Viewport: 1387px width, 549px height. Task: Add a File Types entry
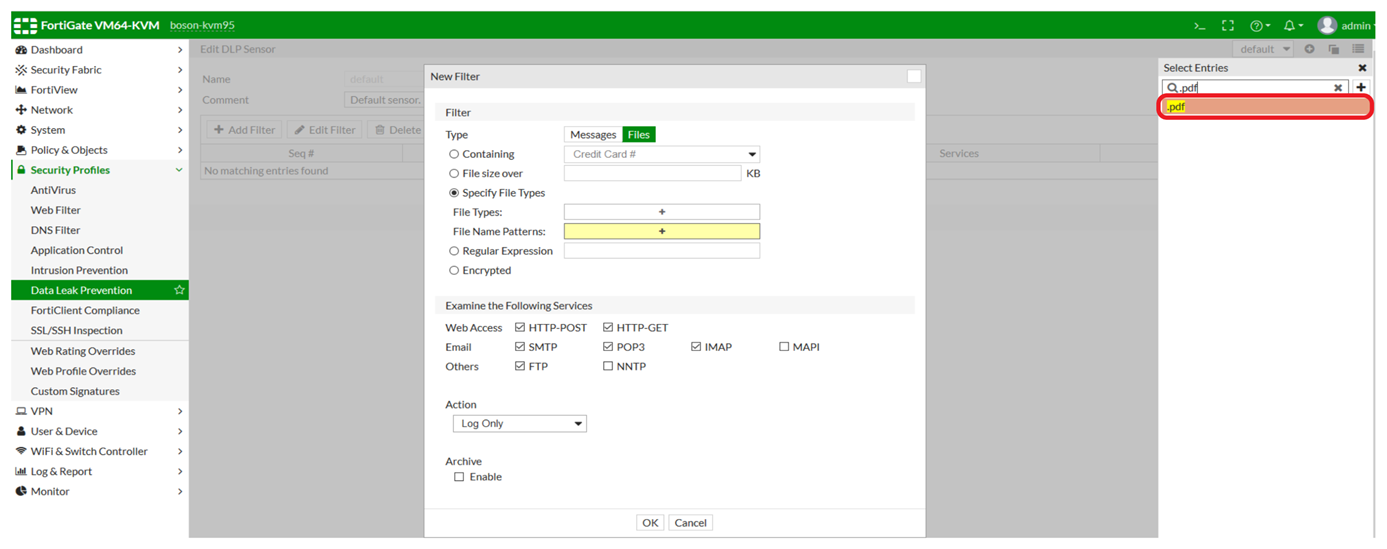[x=661, y=212]
